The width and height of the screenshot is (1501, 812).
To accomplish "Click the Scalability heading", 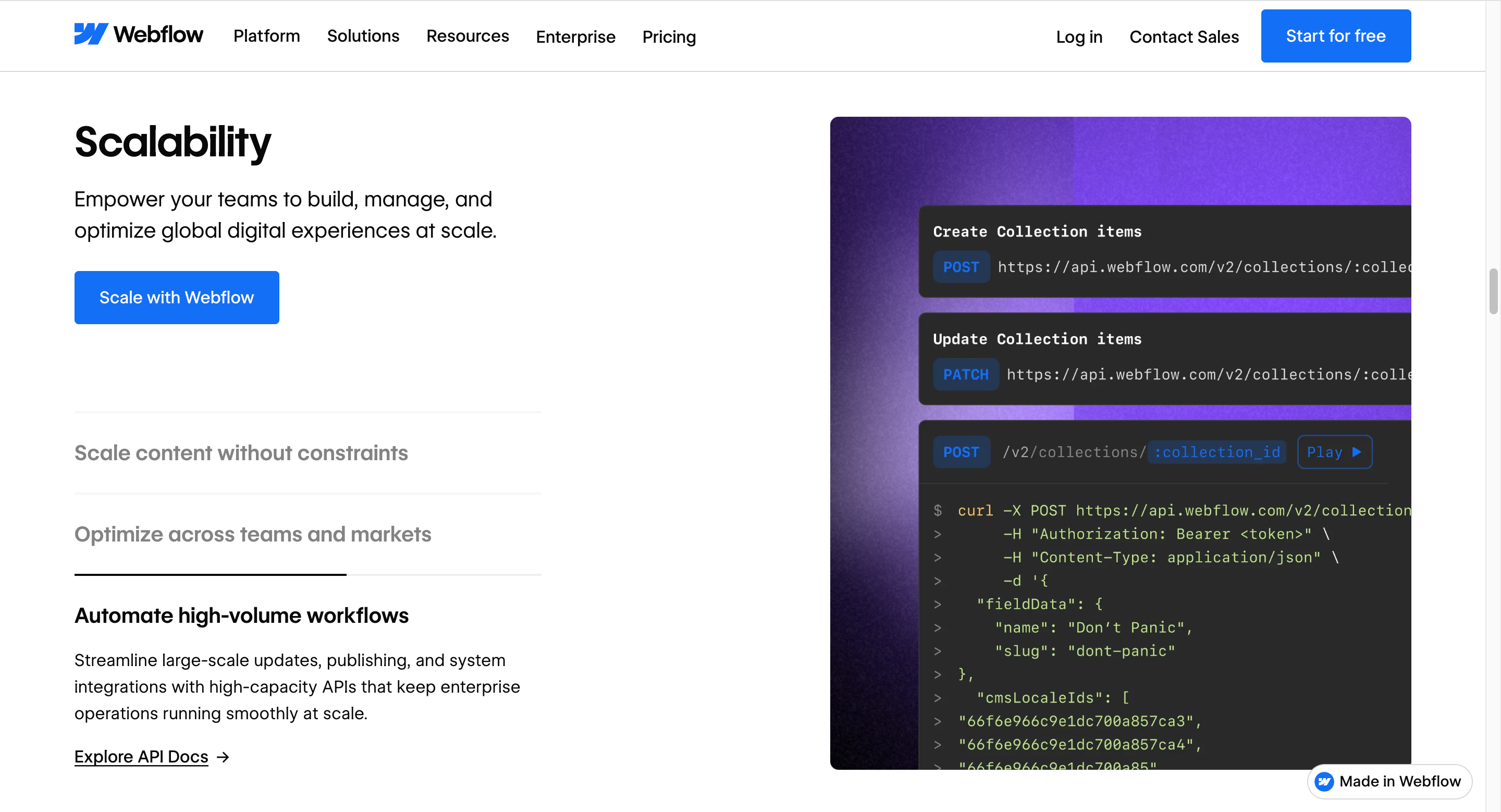I will point(173,142).
